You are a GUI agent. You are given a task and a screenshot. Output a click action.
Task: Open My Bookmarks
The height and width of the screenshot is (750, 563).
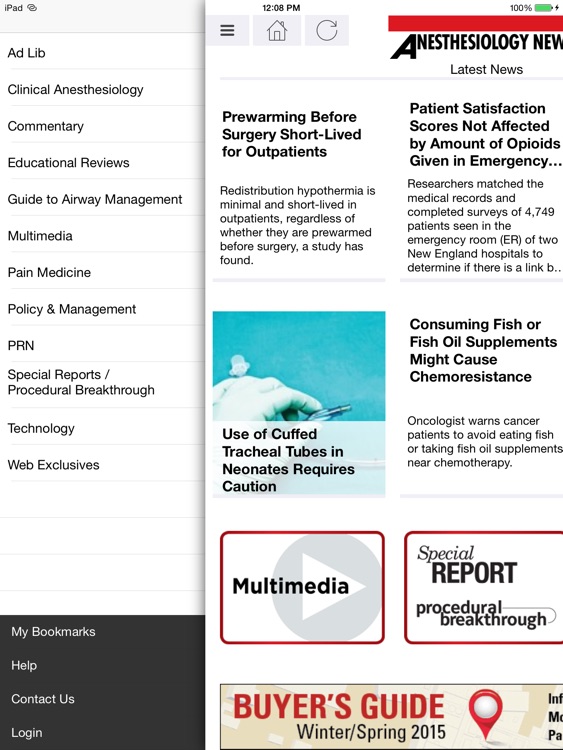pyautogui.click(x=53, y=632)
